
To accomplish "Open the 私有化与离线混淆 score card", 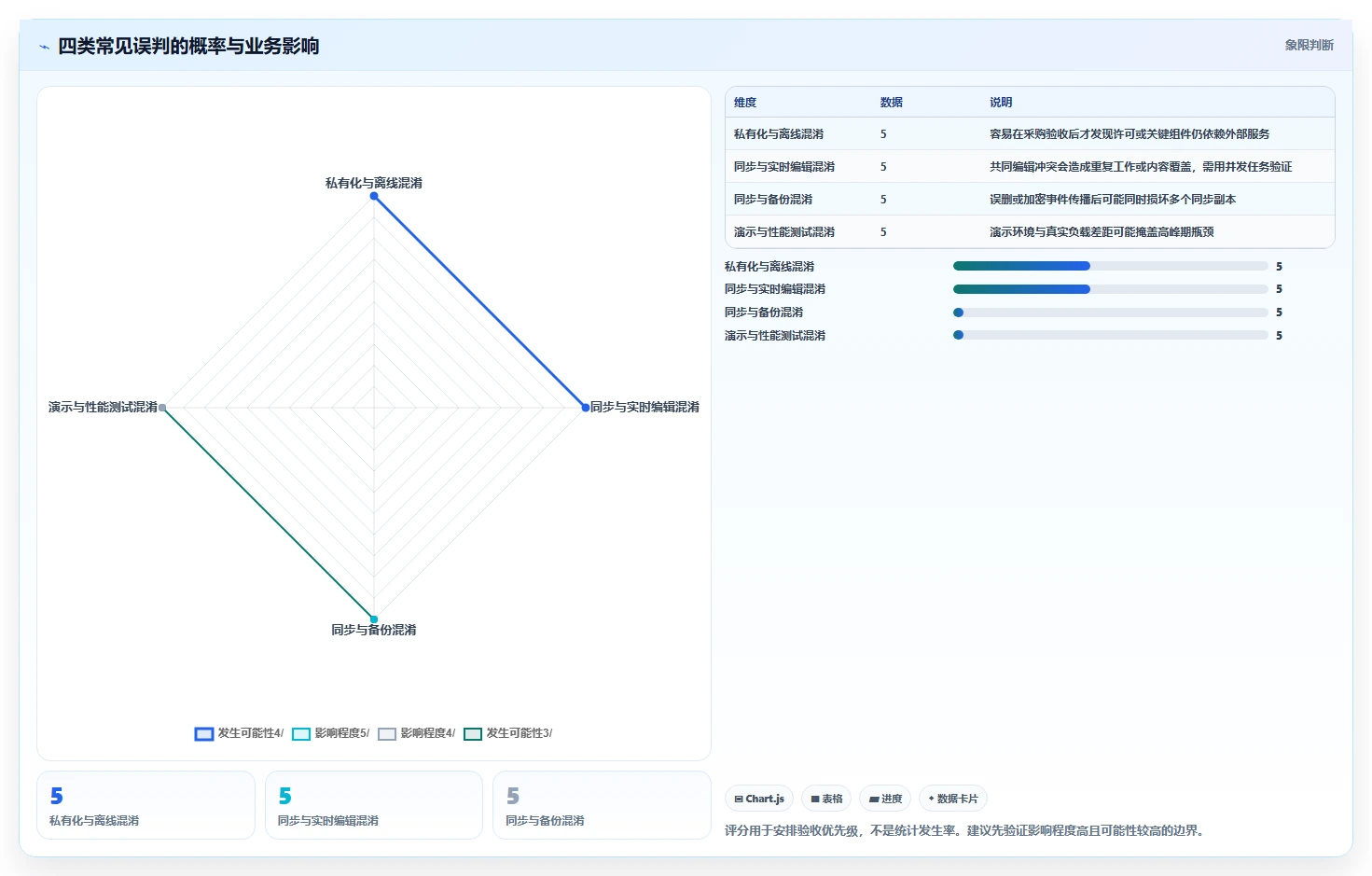I will coord(146,805).
